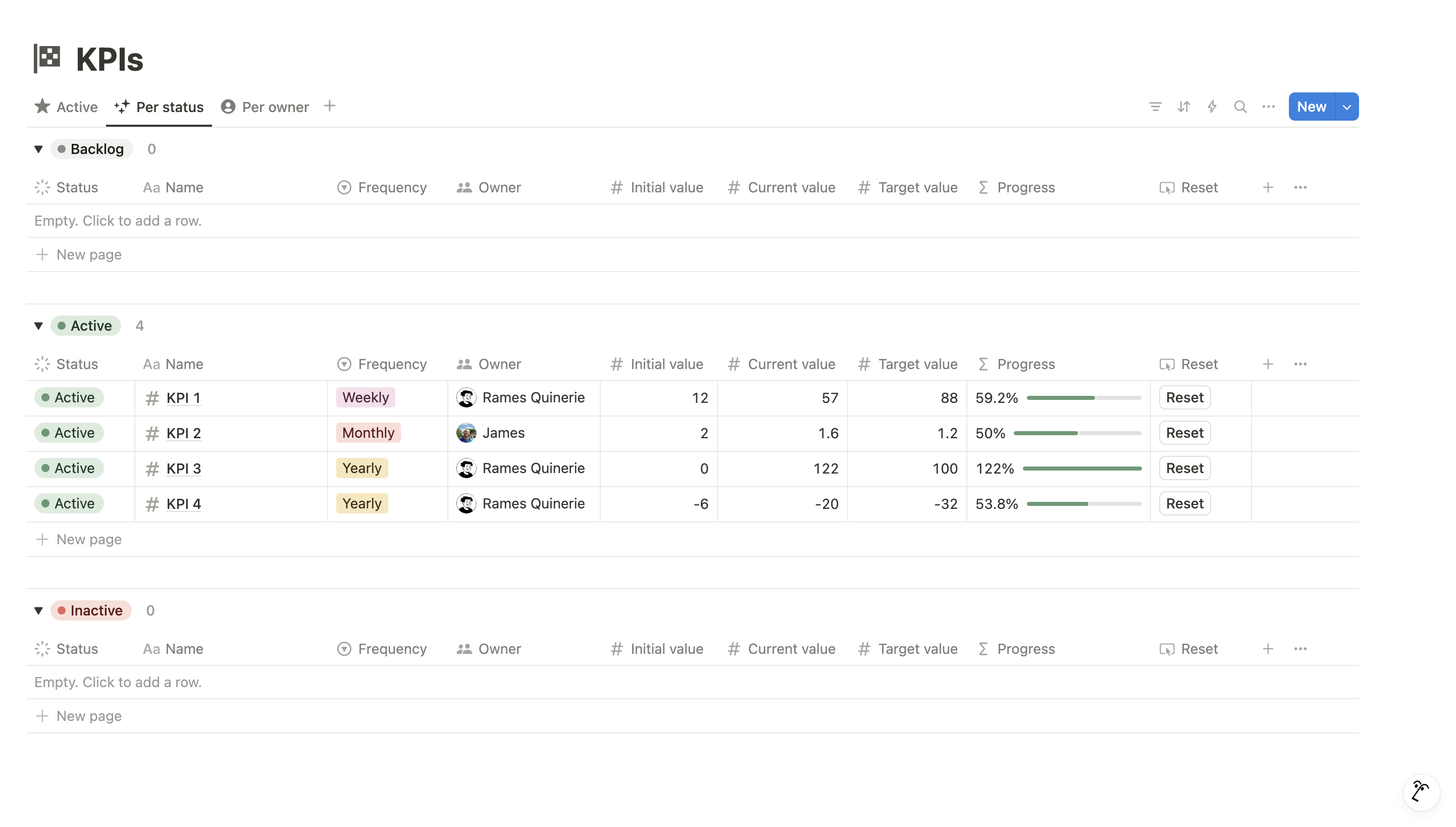Open the KPI 4 page
This screenshot has height=827, width=1456.
click(x=183, y=503)
